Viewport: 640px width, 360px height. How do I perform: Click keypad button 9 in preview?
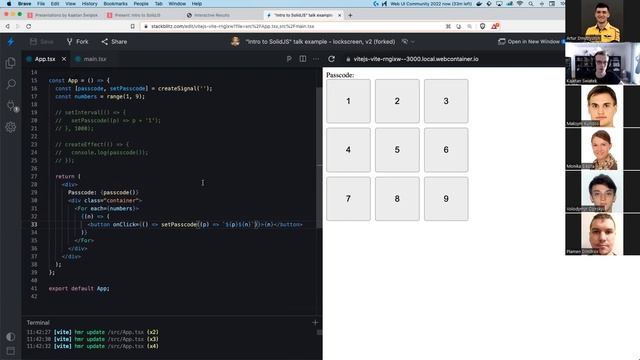pyautogui.click(x=446, y=199)
